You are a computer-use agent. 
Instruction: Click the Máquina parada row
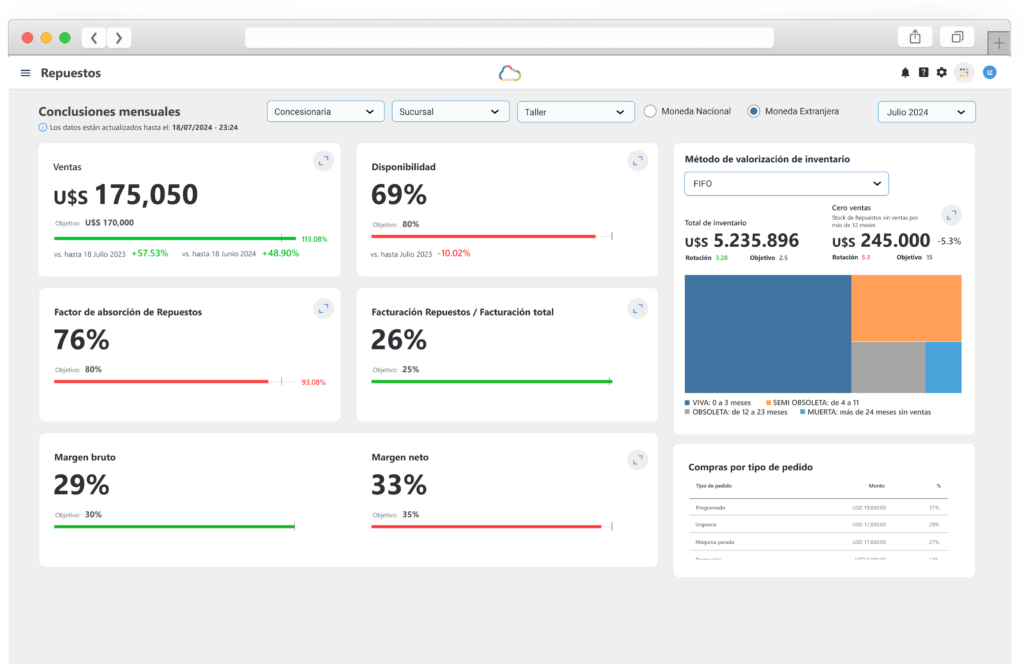point(818,542)
